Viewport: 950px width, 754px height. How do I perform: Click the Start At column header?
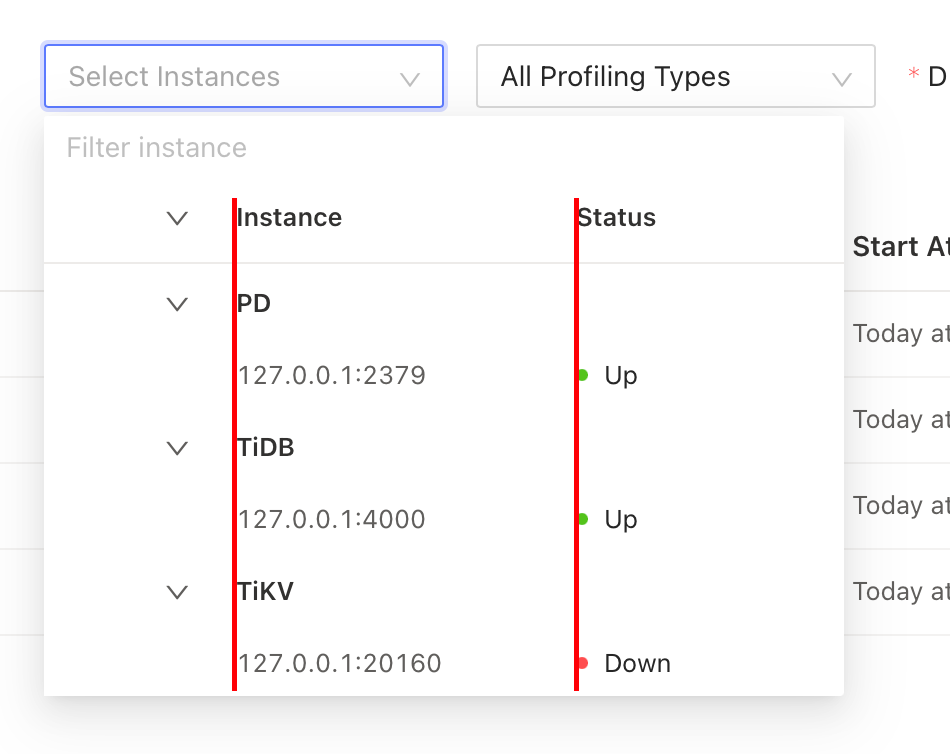[x=901, y=247]
